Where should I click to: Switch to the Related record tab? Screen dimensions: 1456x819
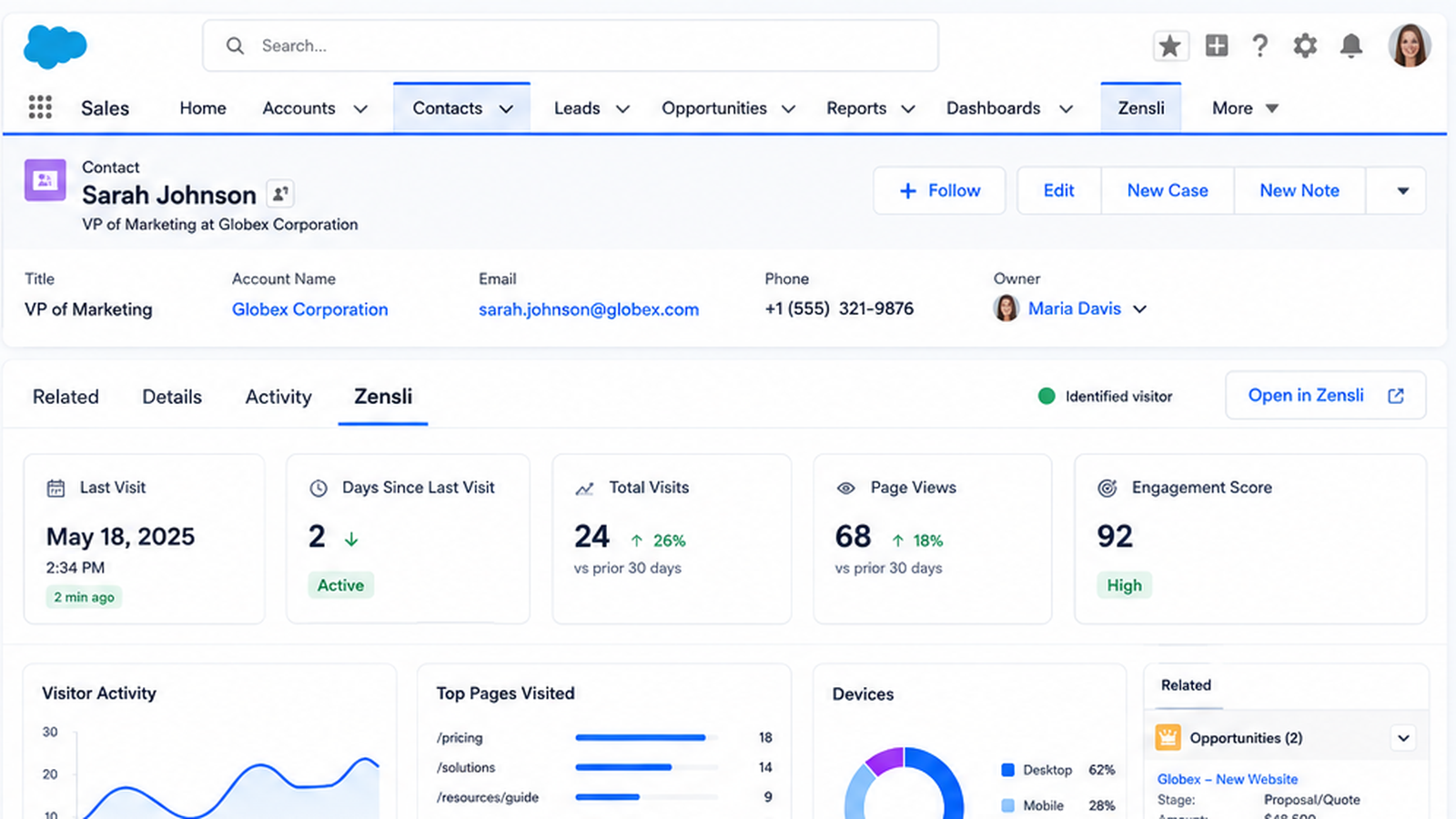[x=66, y=397]
